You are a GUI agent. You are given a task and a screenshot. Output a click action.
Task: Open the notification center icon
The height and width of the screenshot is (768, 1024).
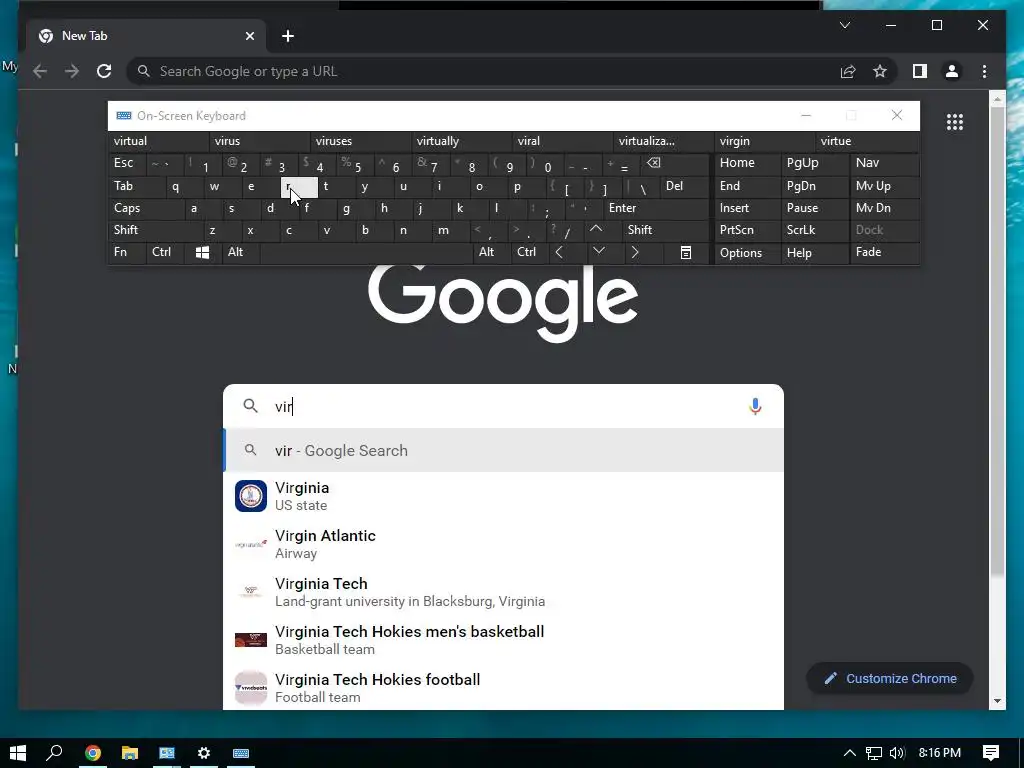[x=991, y=753]
